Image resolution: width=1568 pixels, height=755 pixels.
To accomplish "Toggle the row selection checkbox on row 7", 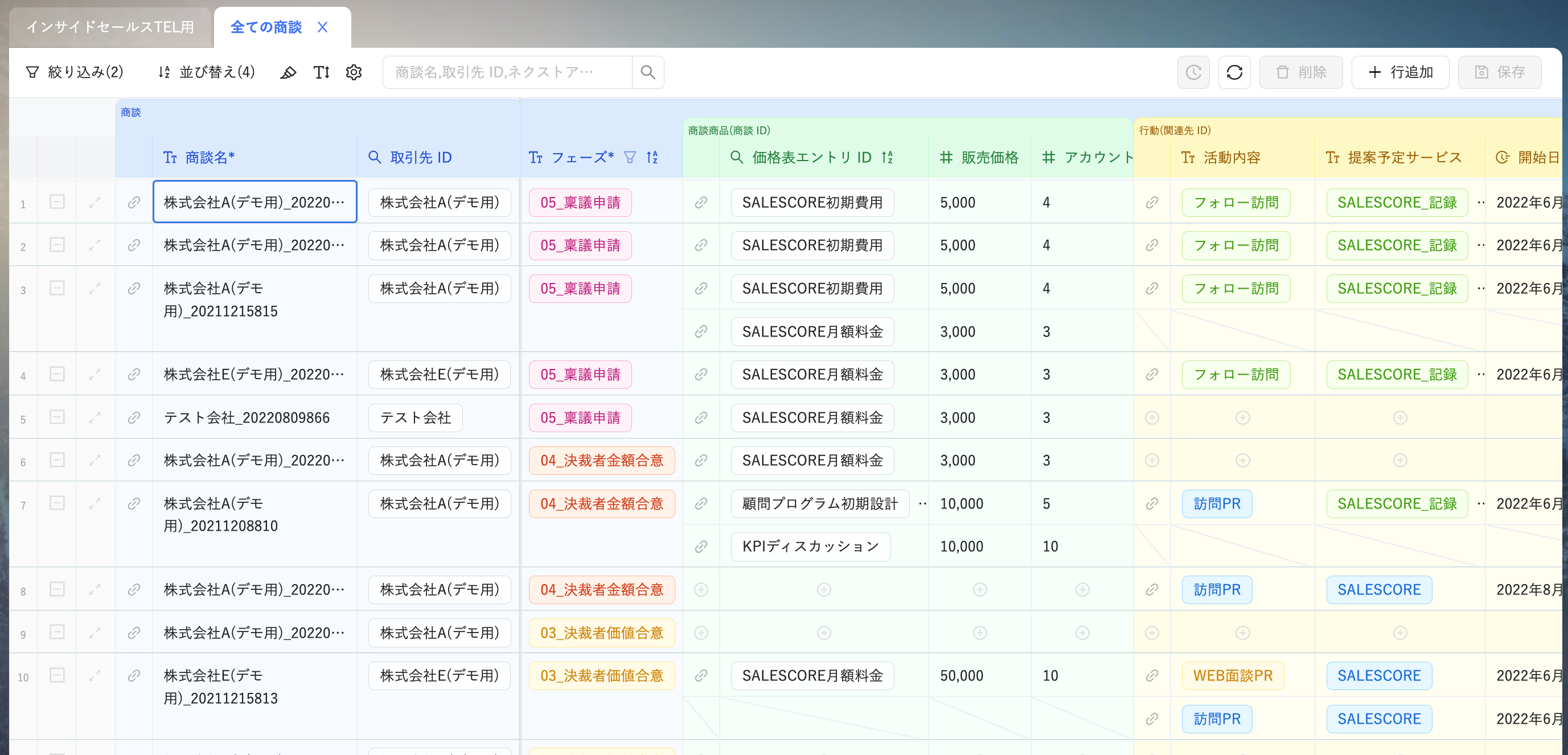I will point(57,503).
